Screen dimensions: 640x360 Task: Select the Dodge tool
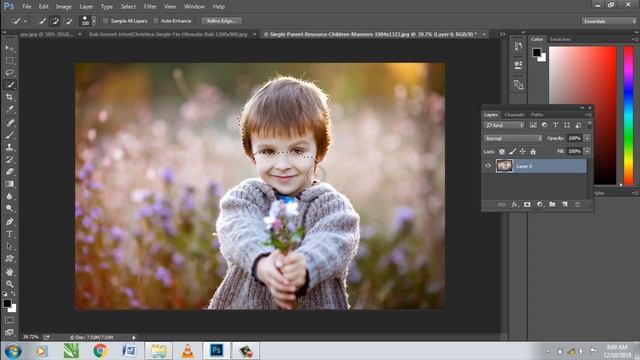coord(9,209)
